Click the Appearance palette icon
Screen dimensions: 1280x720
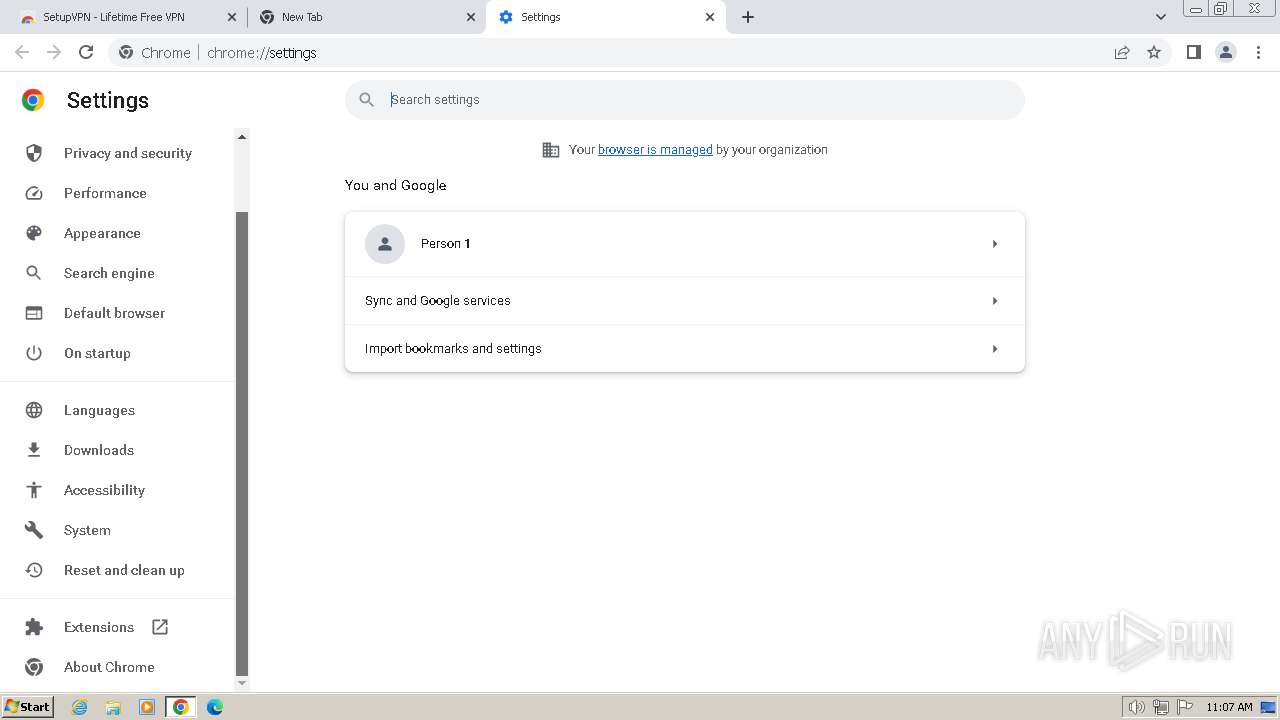34,233
